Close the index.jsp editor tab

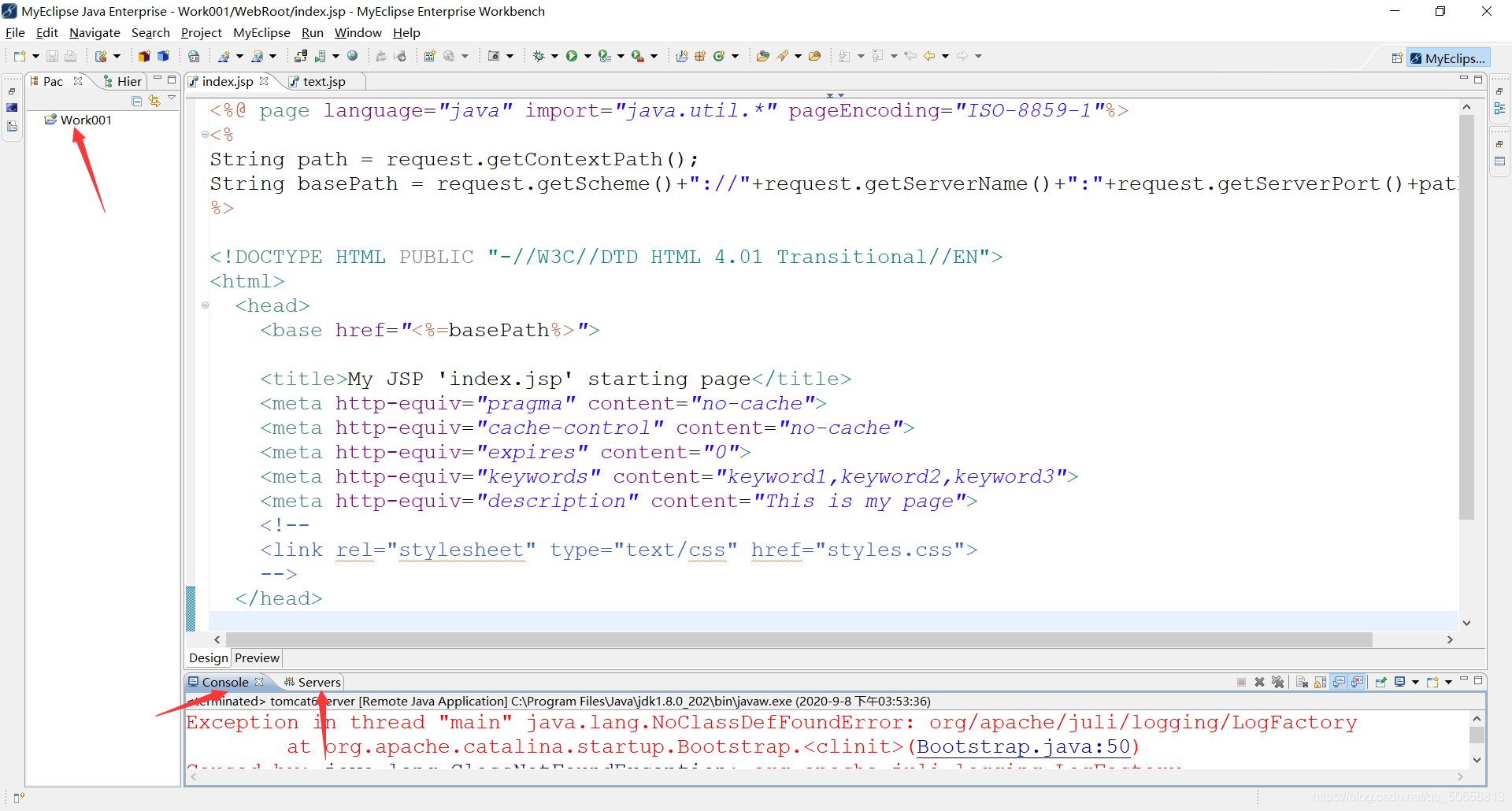click(x=264, y=81)
